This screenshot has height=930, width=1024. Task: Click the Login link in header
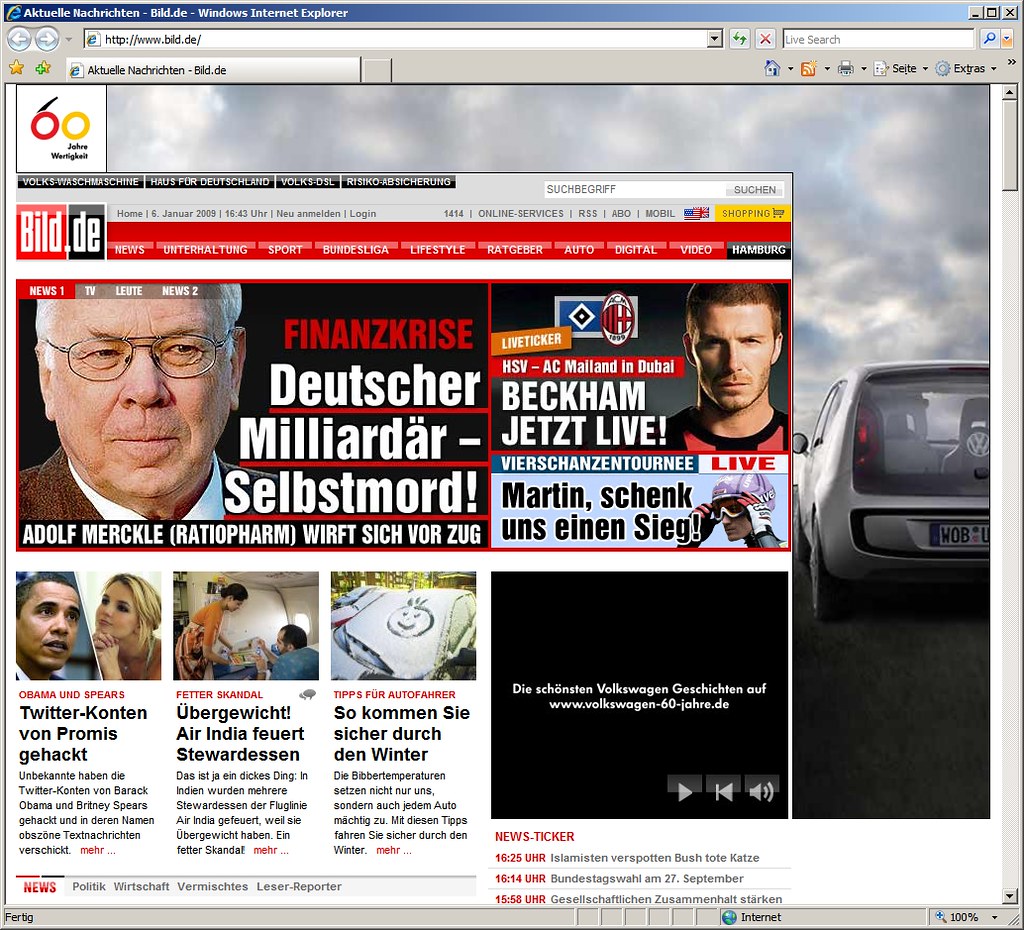362,214
